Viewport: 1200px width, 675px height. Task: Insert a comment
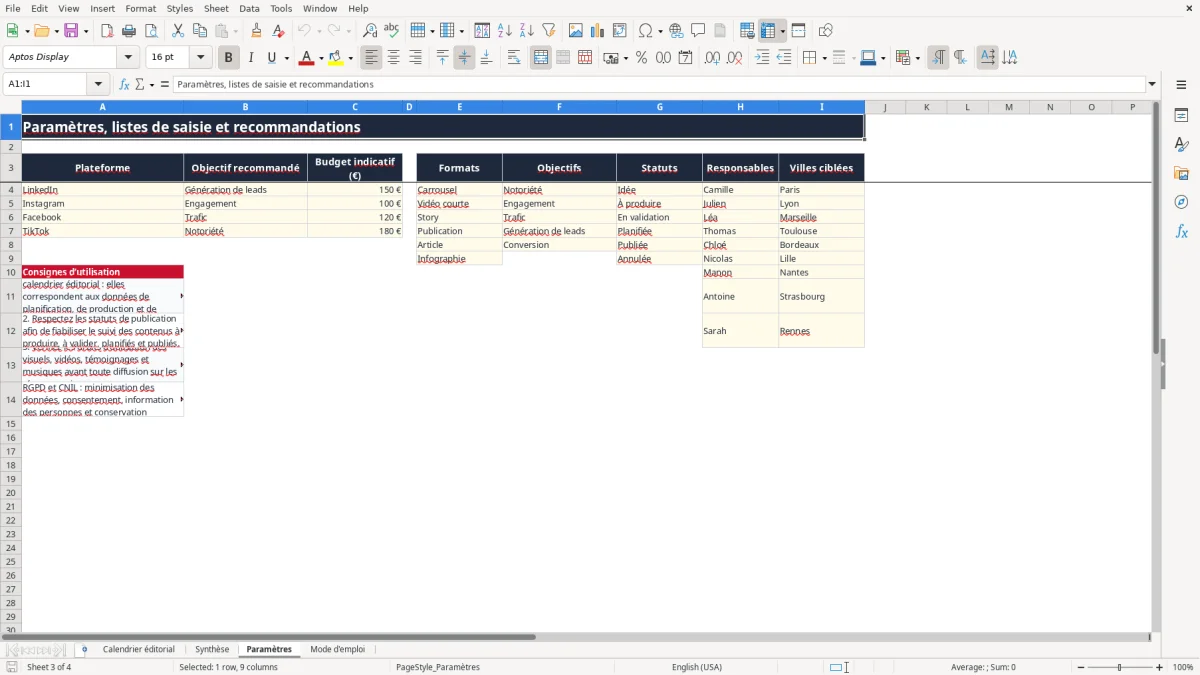698,31
